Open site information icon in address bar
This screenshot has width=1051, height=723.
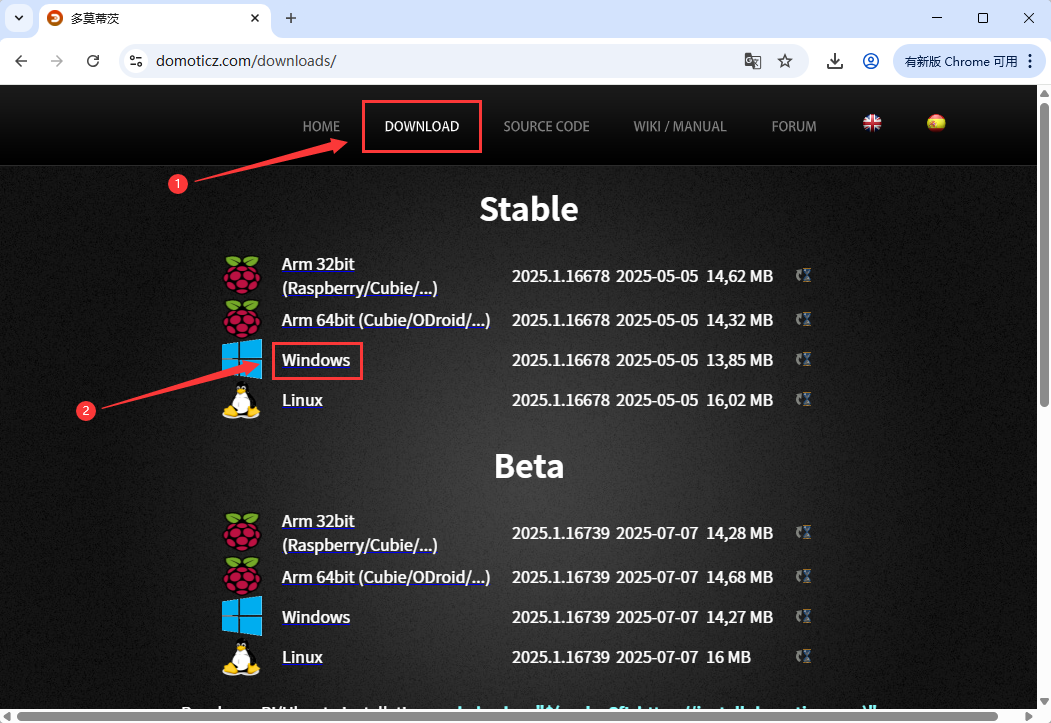(136, 61)
